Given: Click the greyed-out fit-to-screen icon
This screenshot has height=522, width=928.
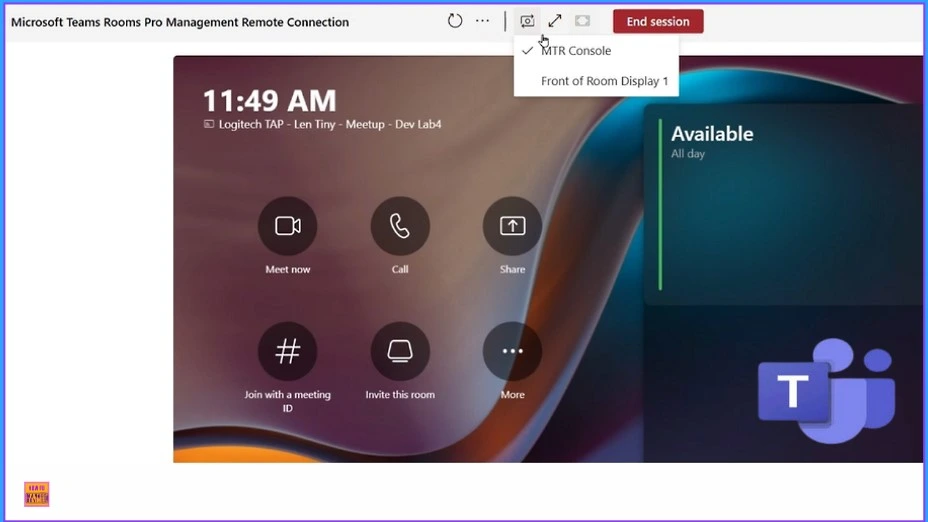Looking at the screenshot, I should (582, 21).
